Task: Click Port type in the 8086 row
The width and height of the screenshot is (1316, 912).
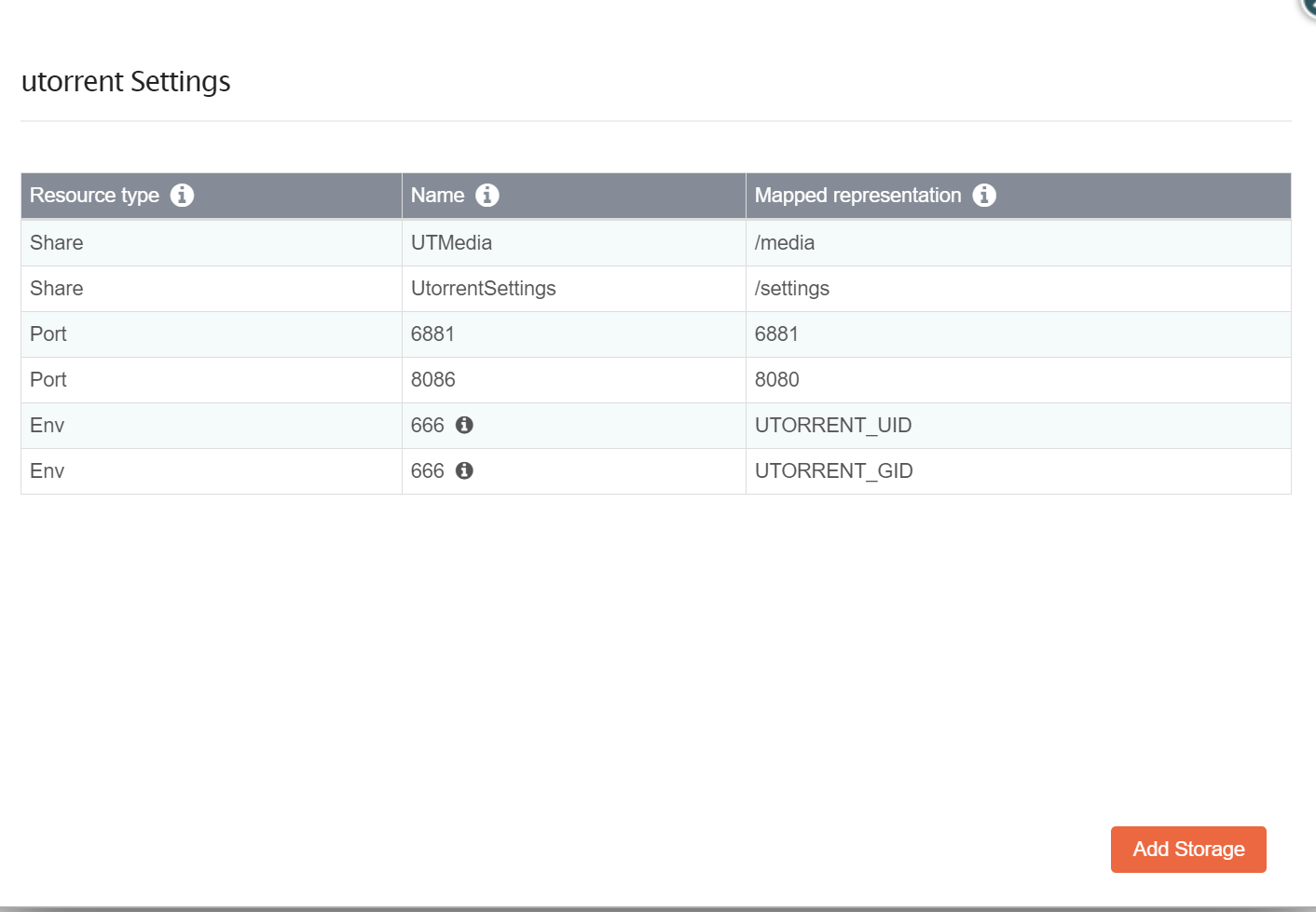Action: coord(48,380)
